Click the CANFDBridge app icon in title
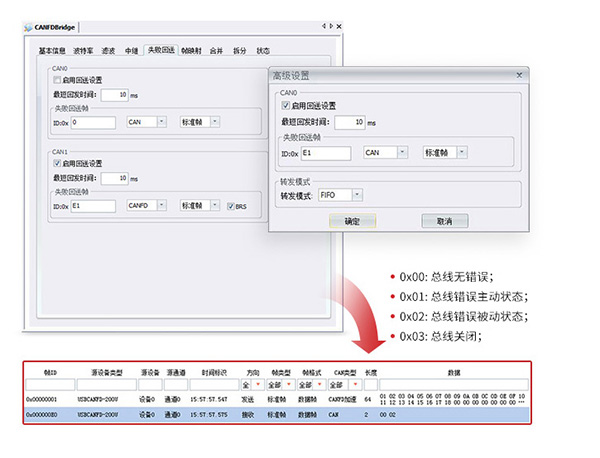Screen dimensions: 600x458 28,27
